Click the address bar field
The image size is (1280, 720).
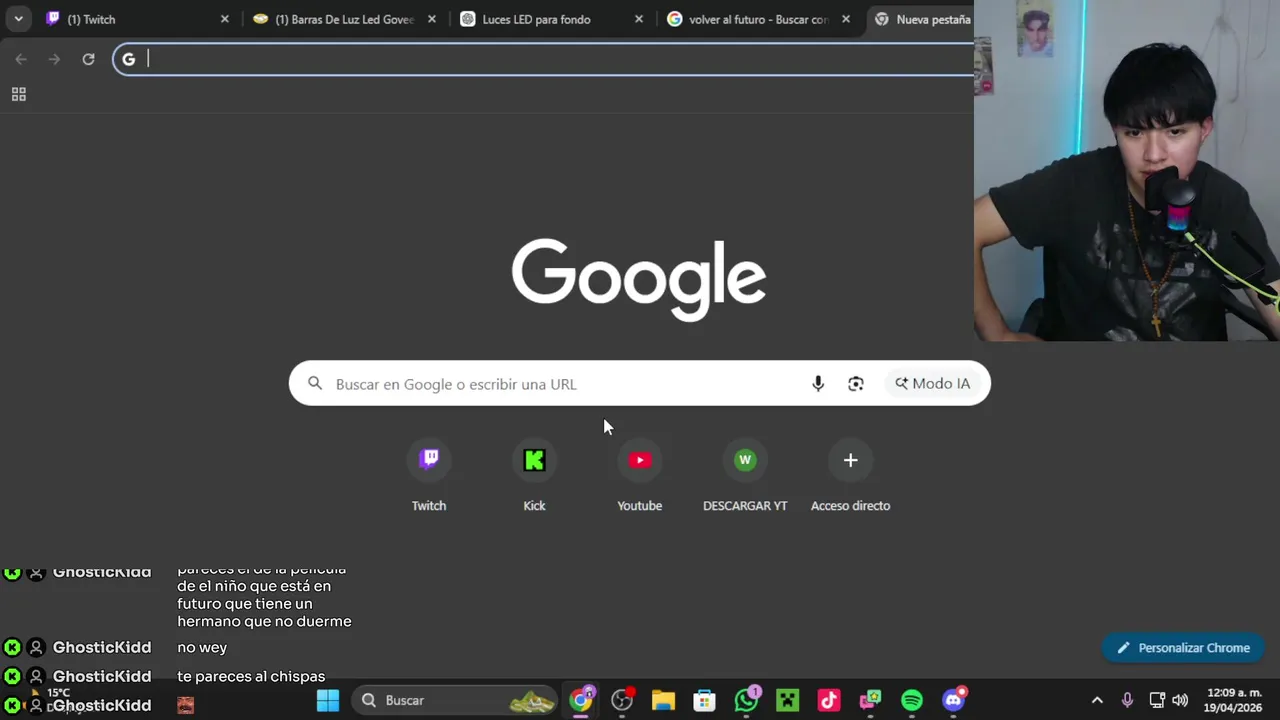[x=545, y=59]
